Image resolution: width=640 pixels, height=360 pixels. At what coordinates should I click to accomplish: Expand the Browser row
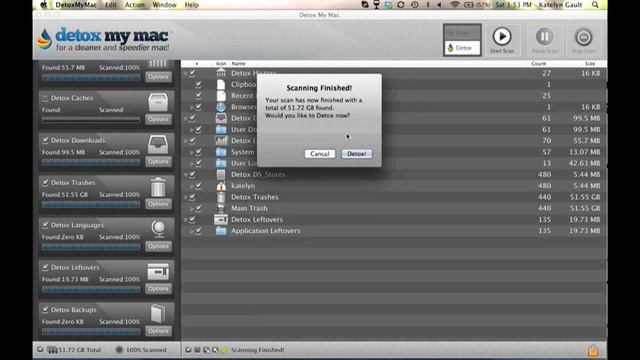click(191, 107)
